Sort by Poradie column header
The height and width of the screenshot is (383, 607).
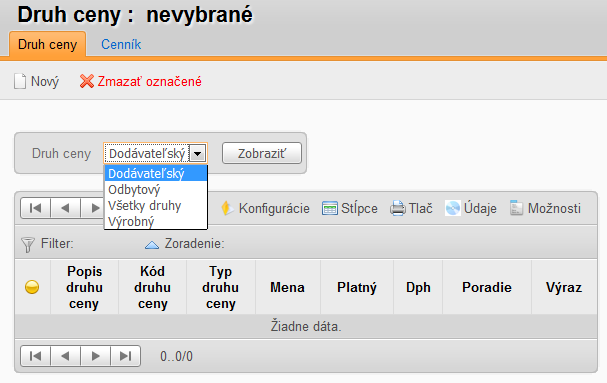pyautogui.click(x=487, y=287)
